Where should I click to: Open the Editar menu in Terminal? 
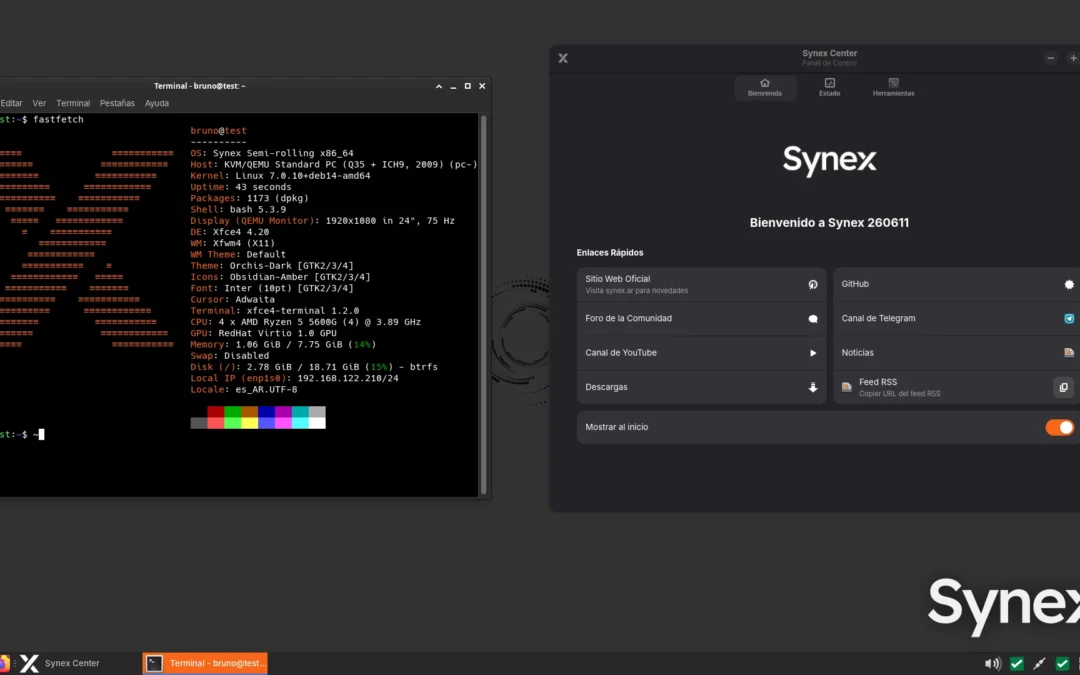pyautogui.click(x=11, y=103)
